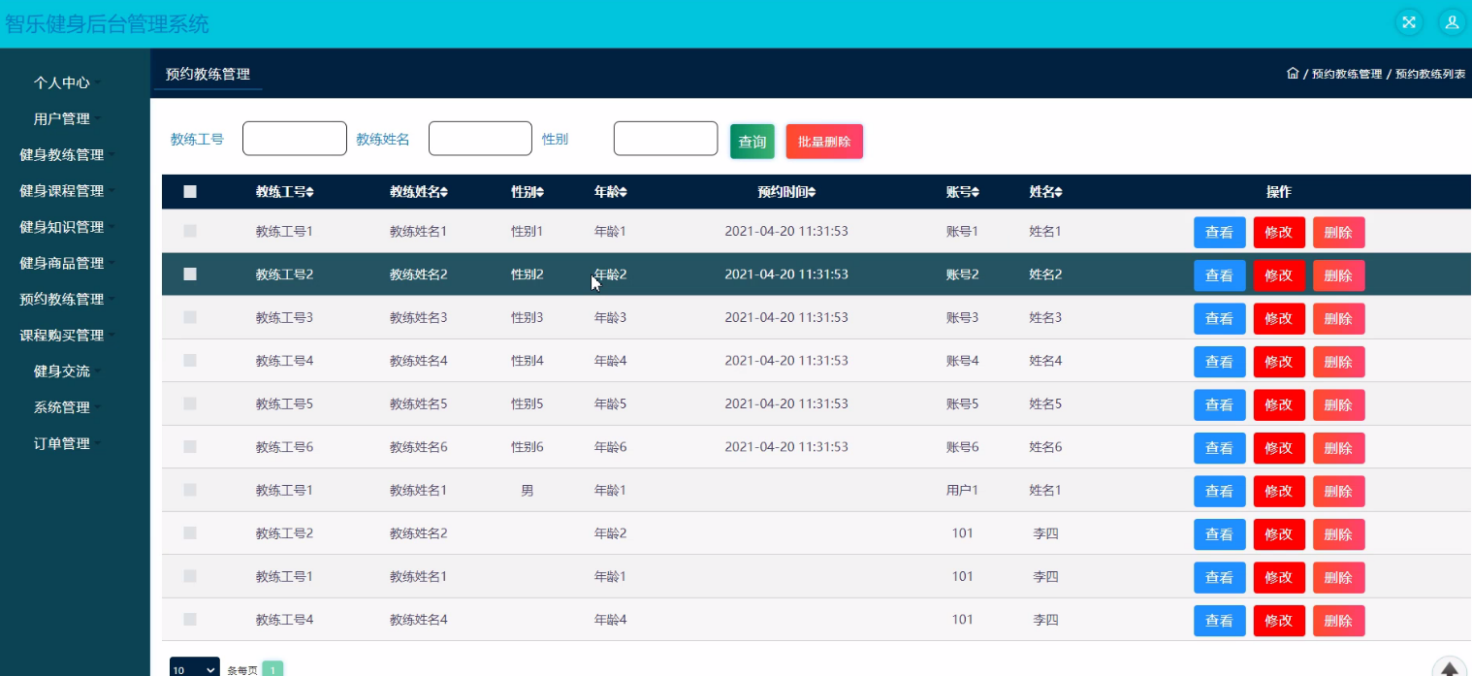Click the 姓名5 cell

pos(1045,404)
